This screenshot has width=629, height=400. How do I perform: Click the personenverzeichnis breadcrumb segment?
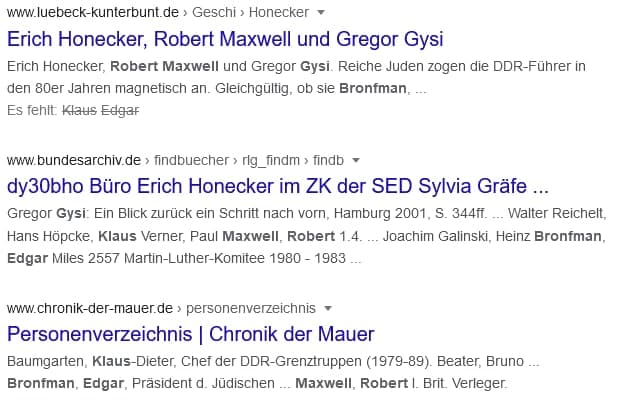click(251, 308)
